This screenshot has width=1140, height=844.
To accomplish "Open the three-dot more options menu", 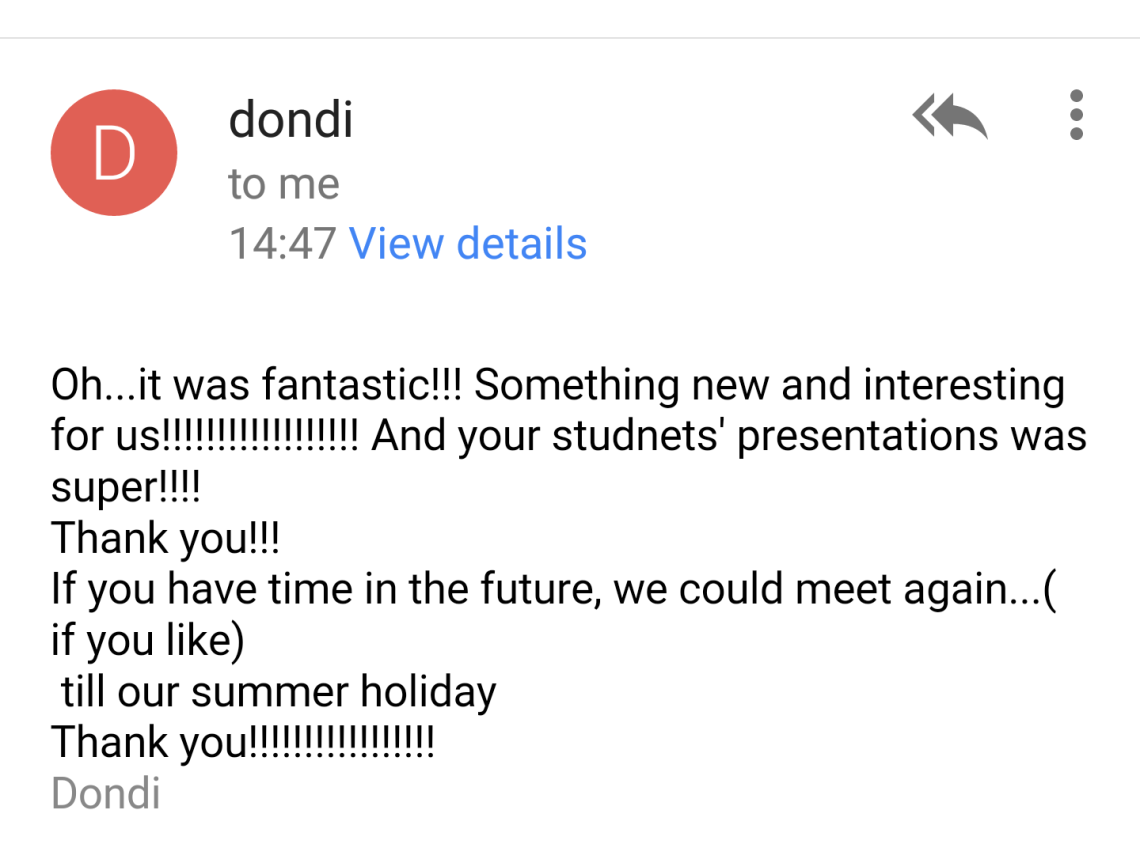I will (x=1076, y=115).
